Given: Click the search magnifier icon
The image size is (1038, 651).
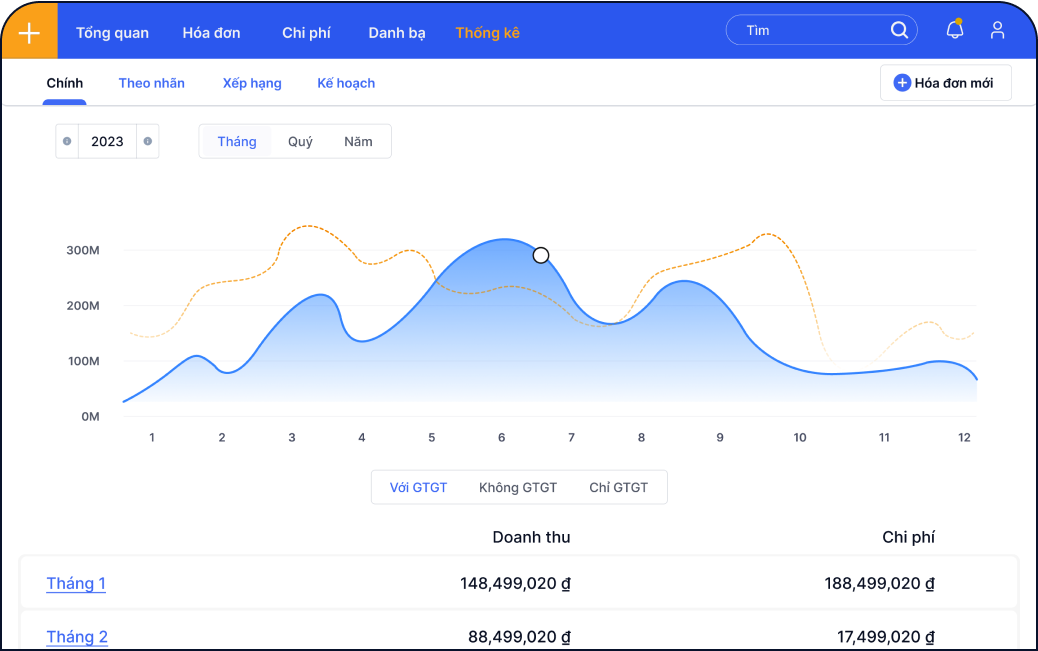Looking at the screenshot, I should coord(899,30).
